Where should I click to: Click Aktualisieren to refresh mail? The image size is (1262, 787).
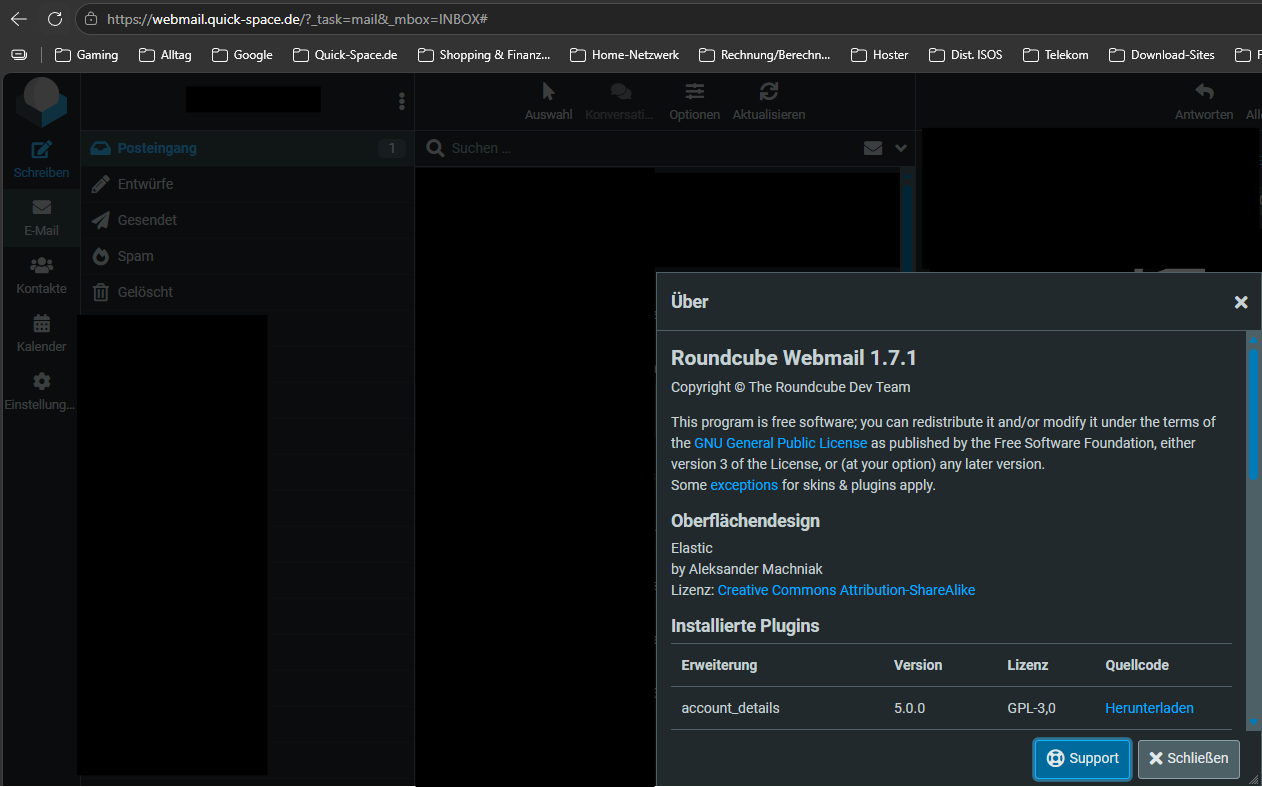pos(768,101)
